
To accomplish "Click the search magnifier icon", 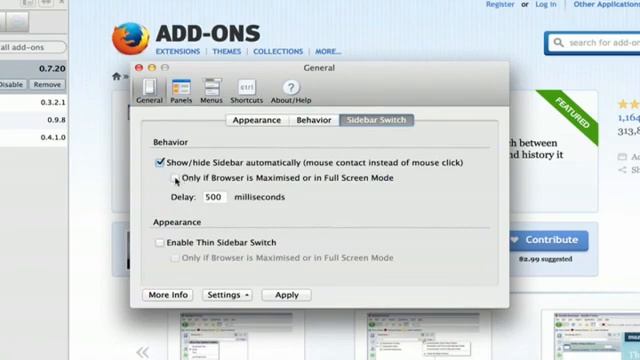I will click(558, 42).
